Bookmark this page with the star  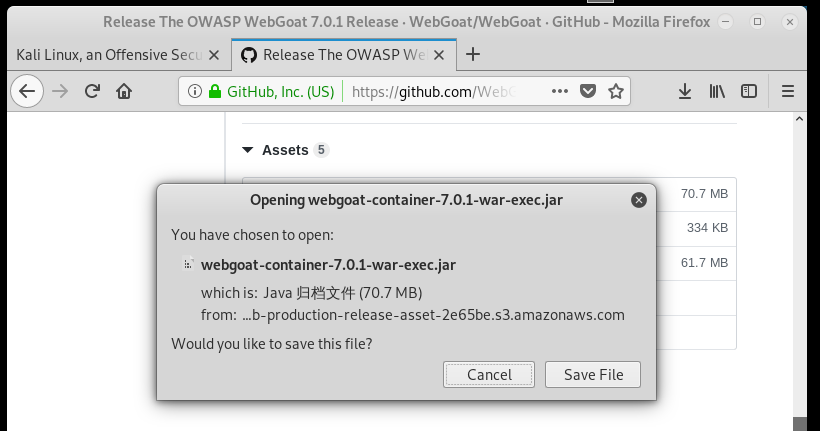[616, 92]
